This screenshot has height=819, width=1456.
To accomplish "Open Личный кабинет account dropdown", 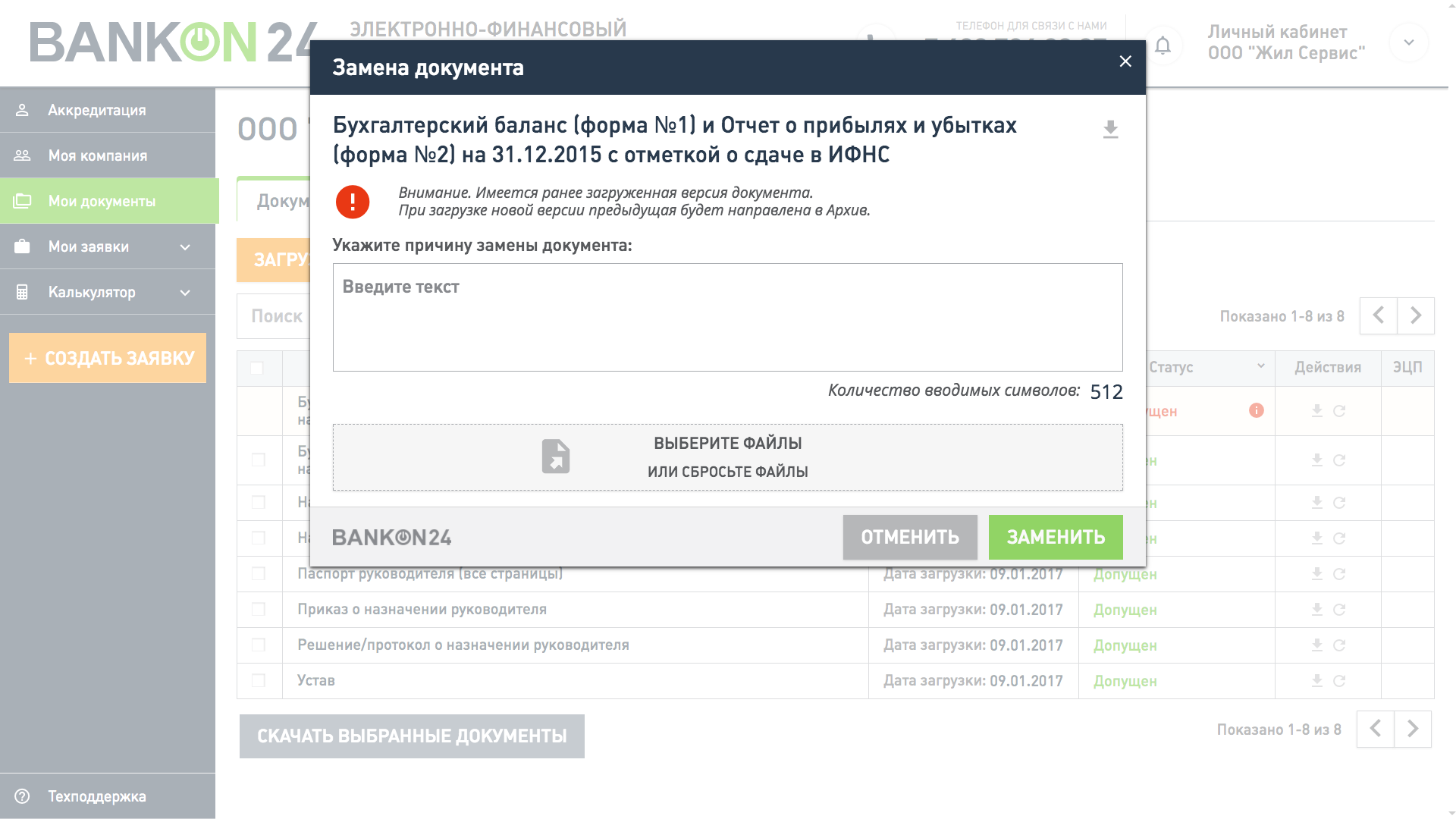I will tap(1408, 42).
